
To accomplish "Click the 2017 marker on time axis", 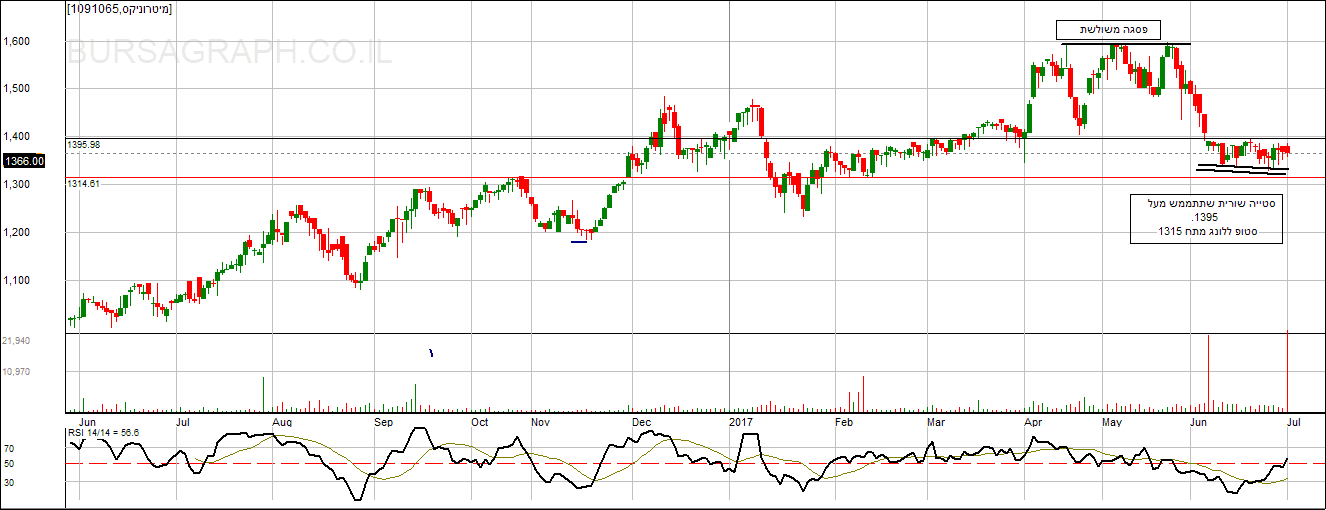I will click(741, 422).
